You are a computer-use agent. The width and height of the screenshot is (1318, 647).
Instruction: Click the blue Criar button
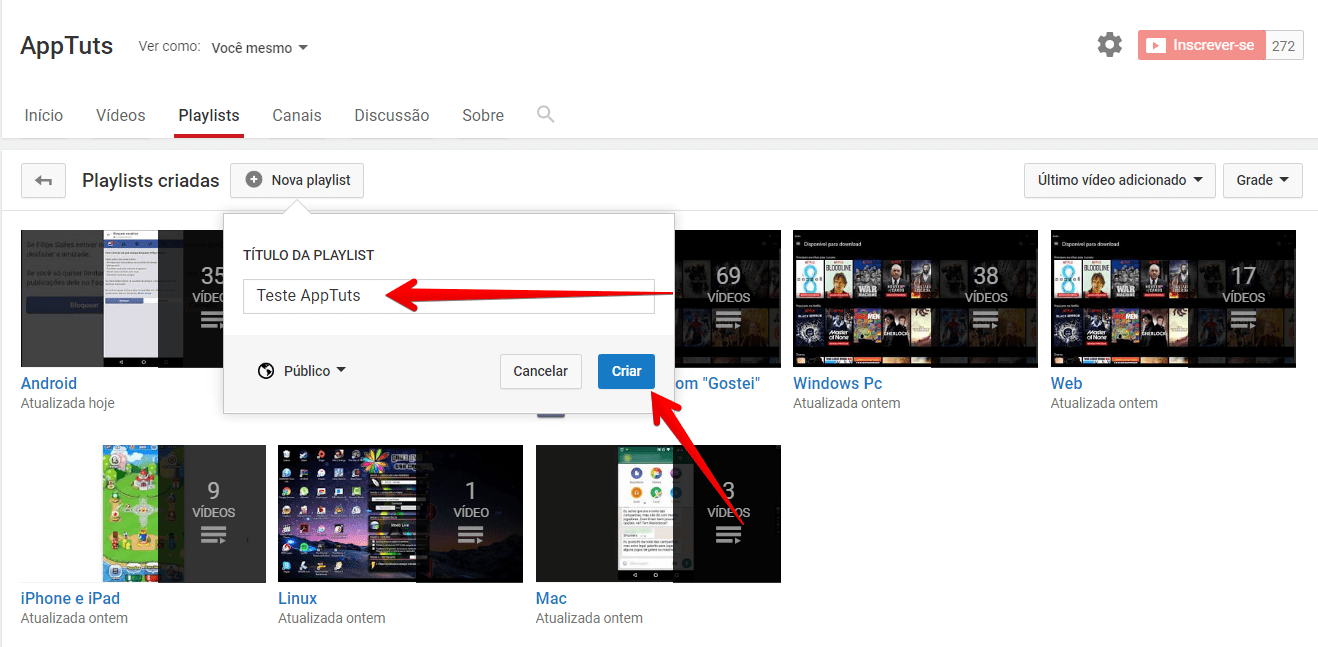[626, 371]
